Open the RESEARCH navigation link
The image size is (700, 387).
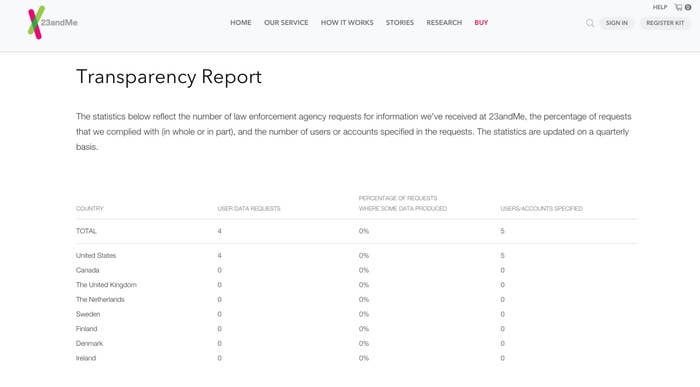click(444, 22)
